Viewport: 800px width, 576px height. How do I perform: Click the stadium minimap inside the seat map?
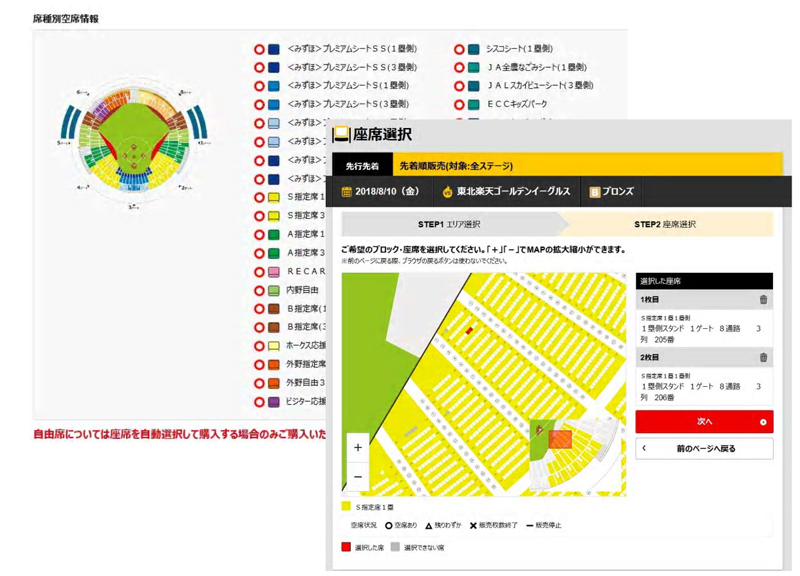[x=577, y=454]
